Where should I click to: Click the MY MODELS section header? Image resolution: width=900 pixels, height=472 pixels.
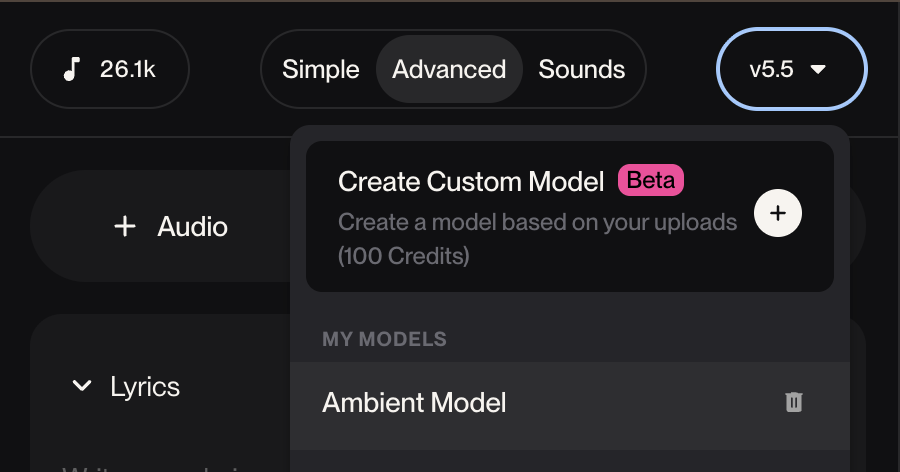[x=384, y=340]
